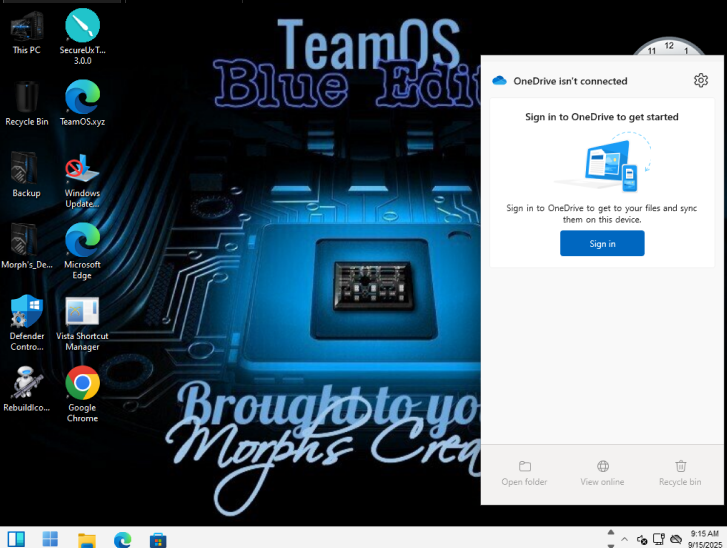The height and width of the screenshot is (548, 727).
Task: Open File Explorer from the taskbar
Action: [x=87, y=540]
